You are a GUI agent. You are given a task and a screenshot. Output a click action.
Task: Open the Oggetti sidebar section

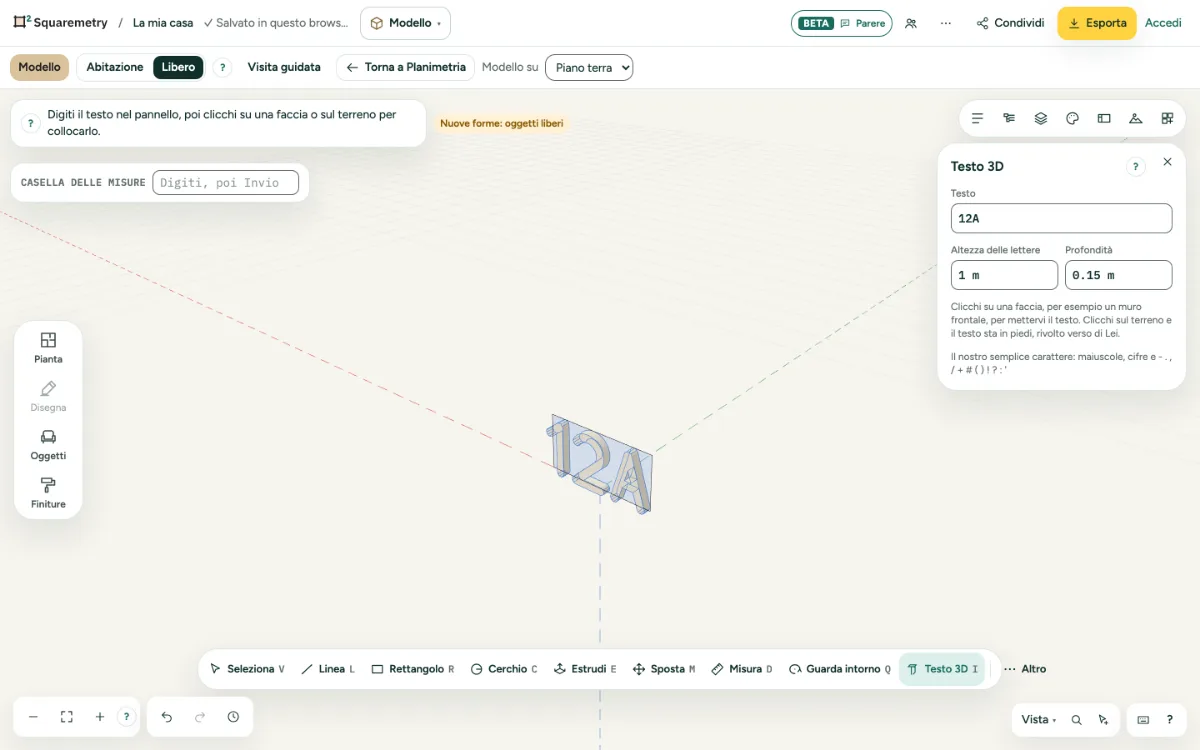[x=48, y=444]
